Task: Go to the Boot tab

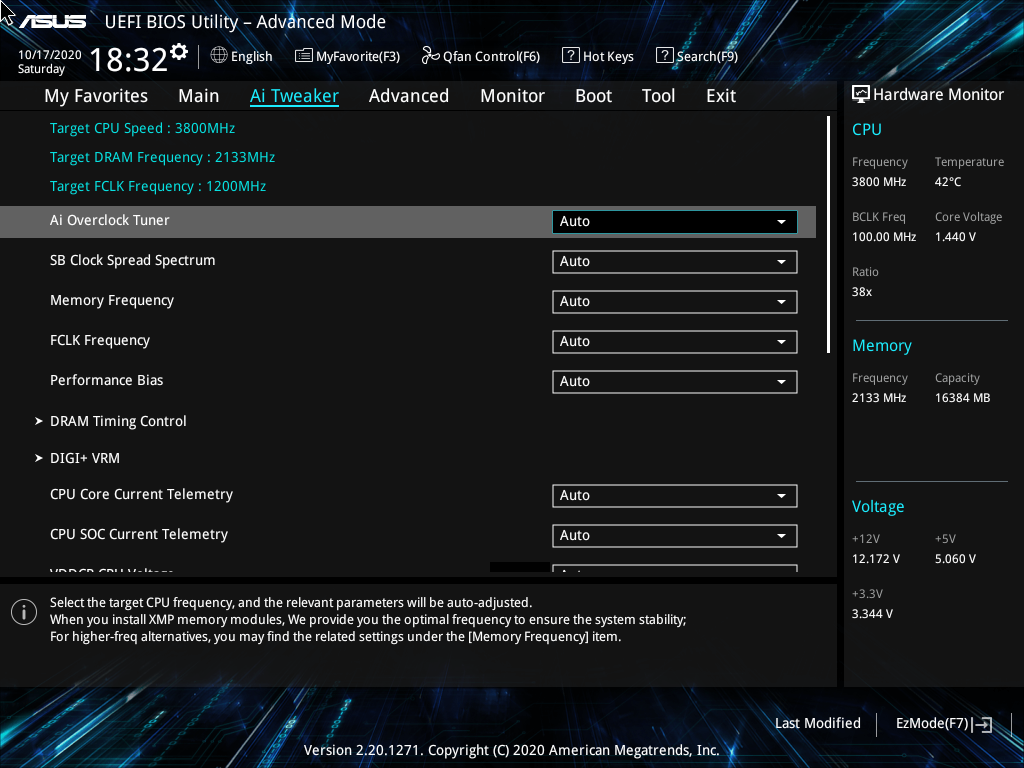Action: 593,96
